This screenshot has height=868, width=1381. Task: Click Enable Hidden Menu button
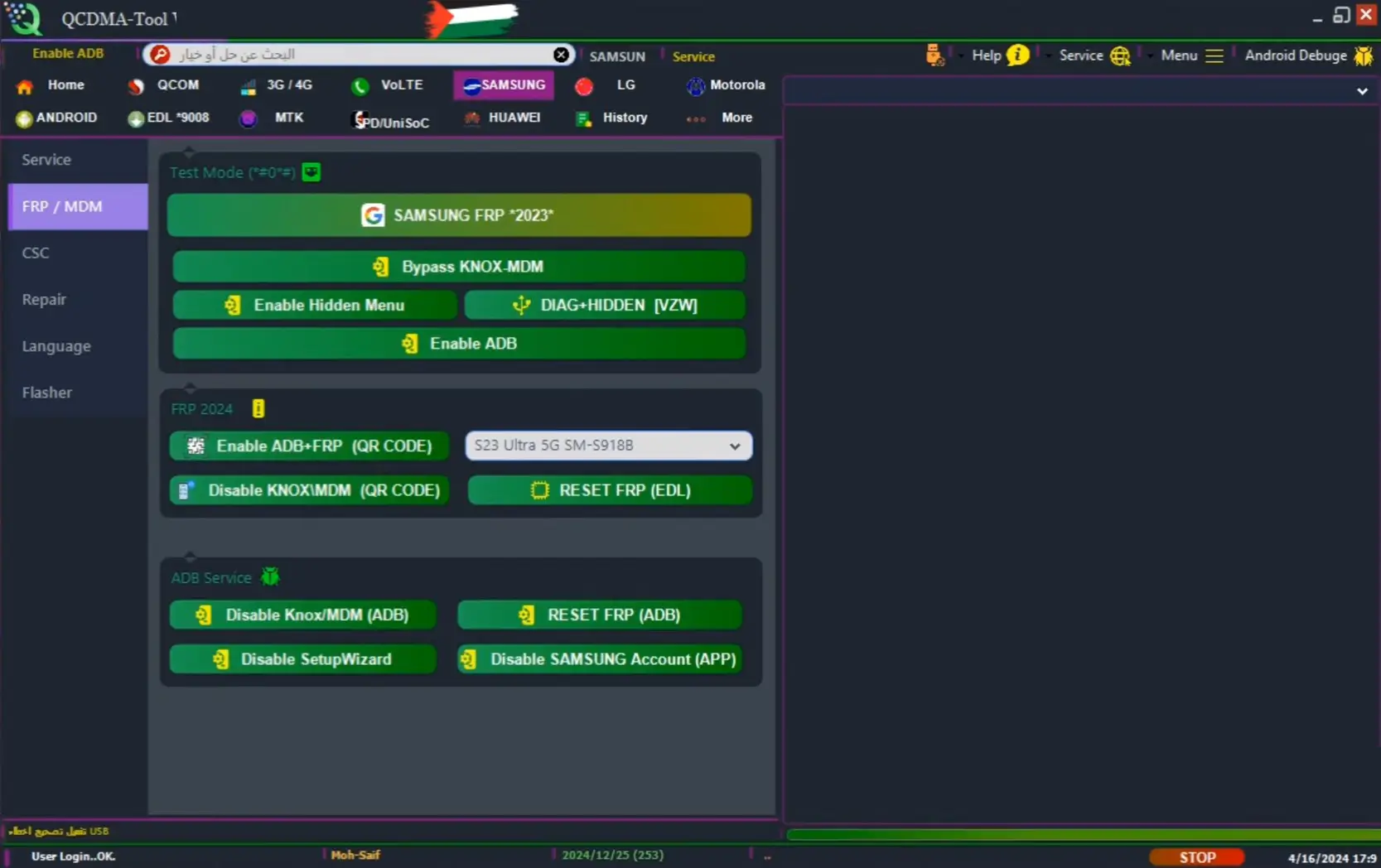(315, 305)
